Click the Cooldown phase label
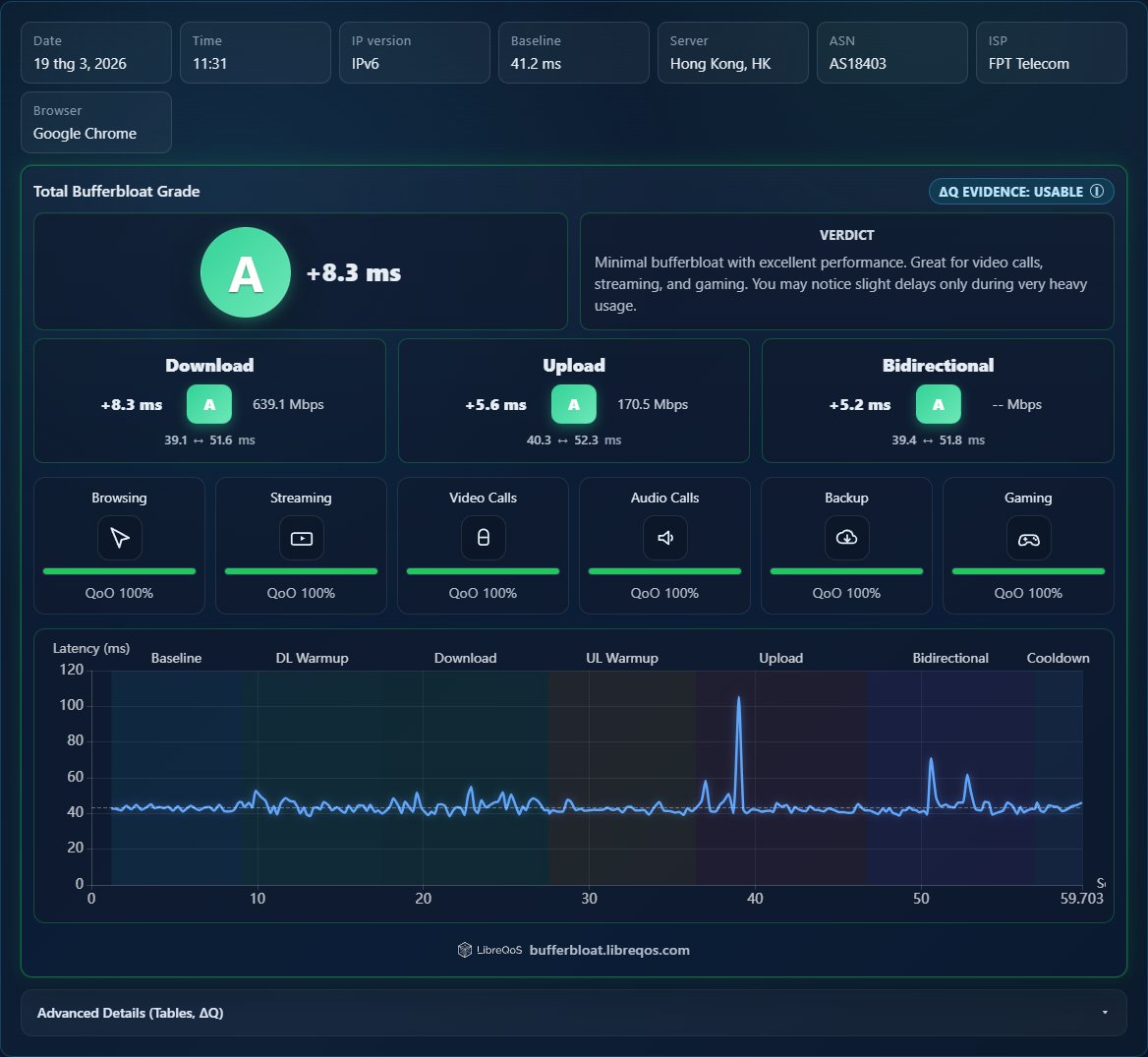This screenshot has width=1148, height=1057. tap(1058, 658)
